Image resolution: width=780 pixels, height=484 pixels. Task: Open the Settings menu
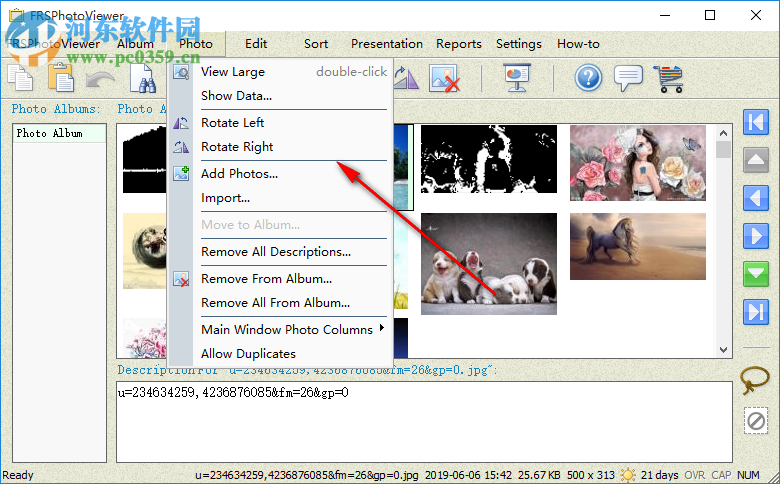518,44
